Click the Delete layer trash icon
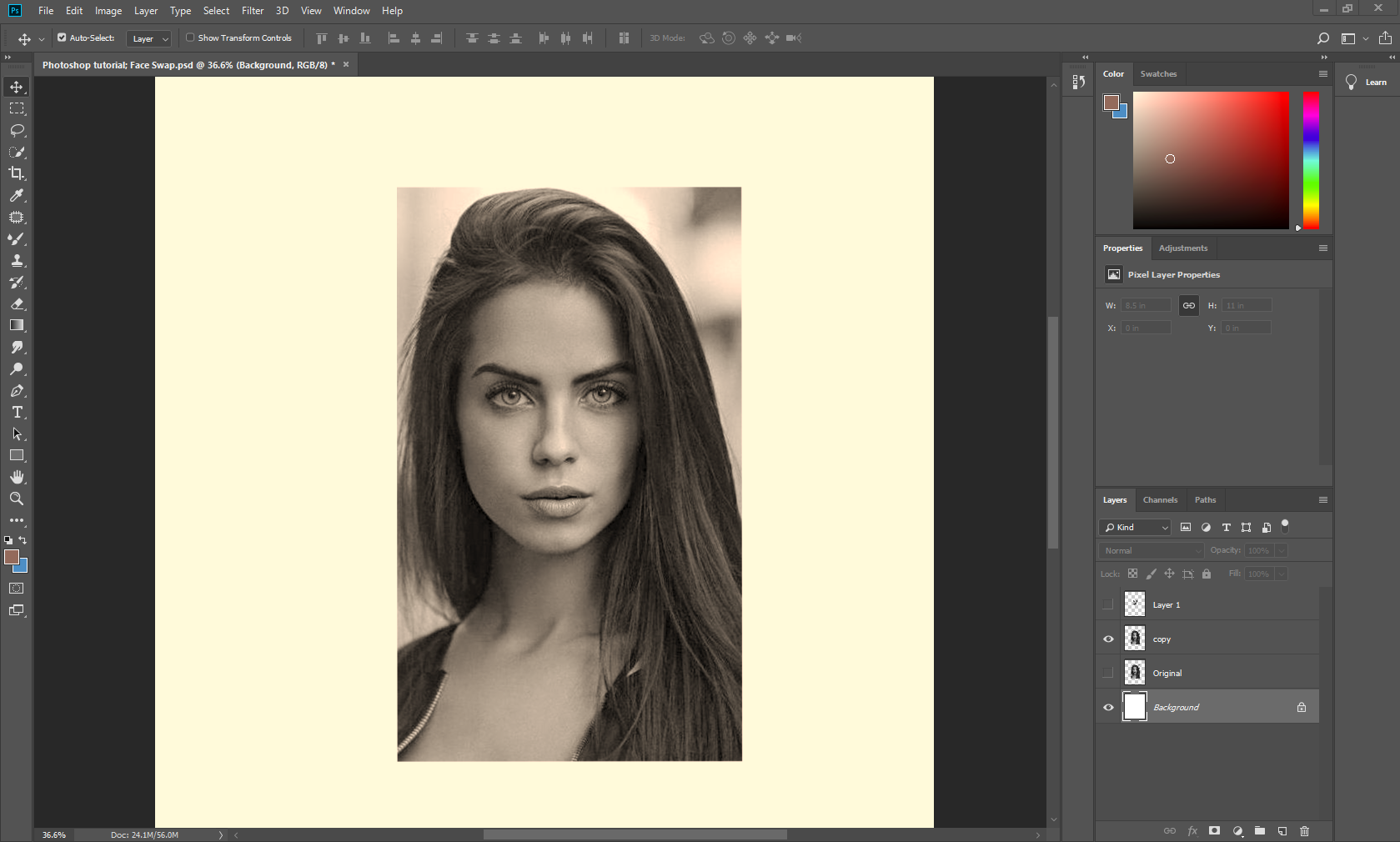Viewport: 1400px width, 842px height. coord(1304,831)
